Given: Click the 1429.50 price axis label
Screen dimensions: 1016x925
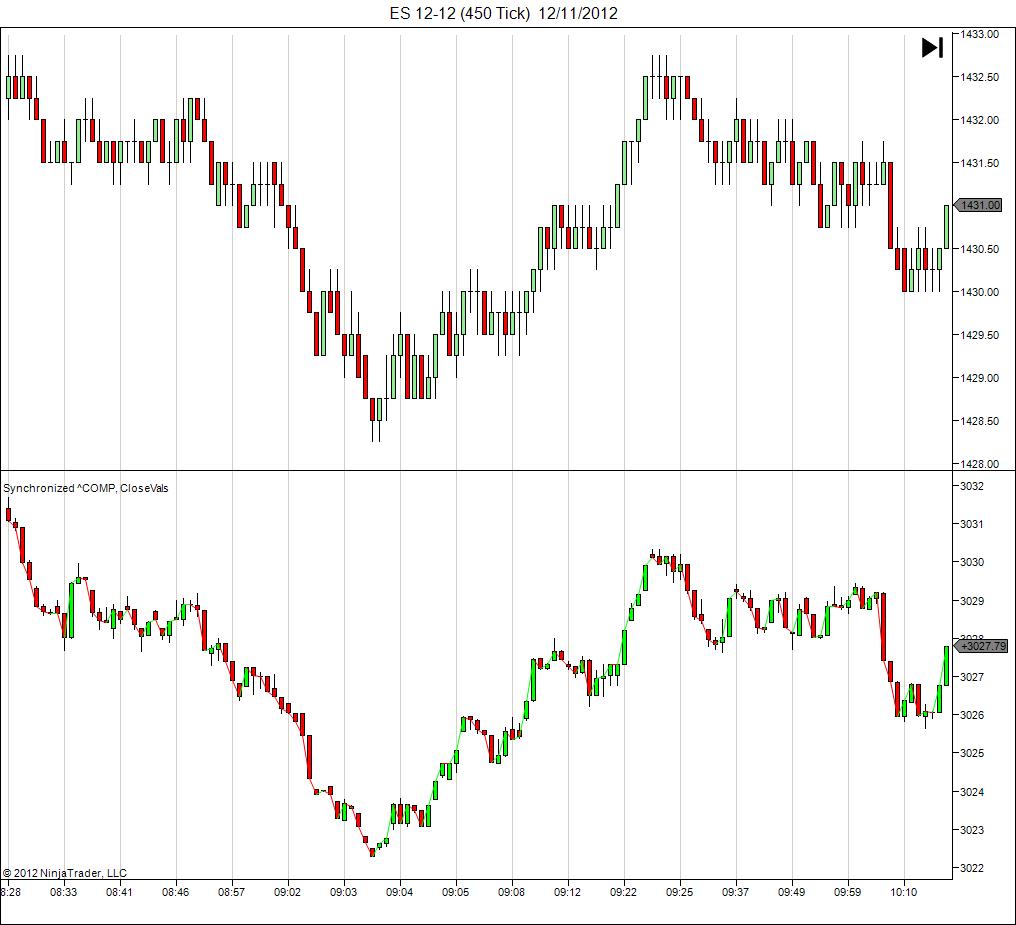Looking at the screenshot, I should (979, 335).
